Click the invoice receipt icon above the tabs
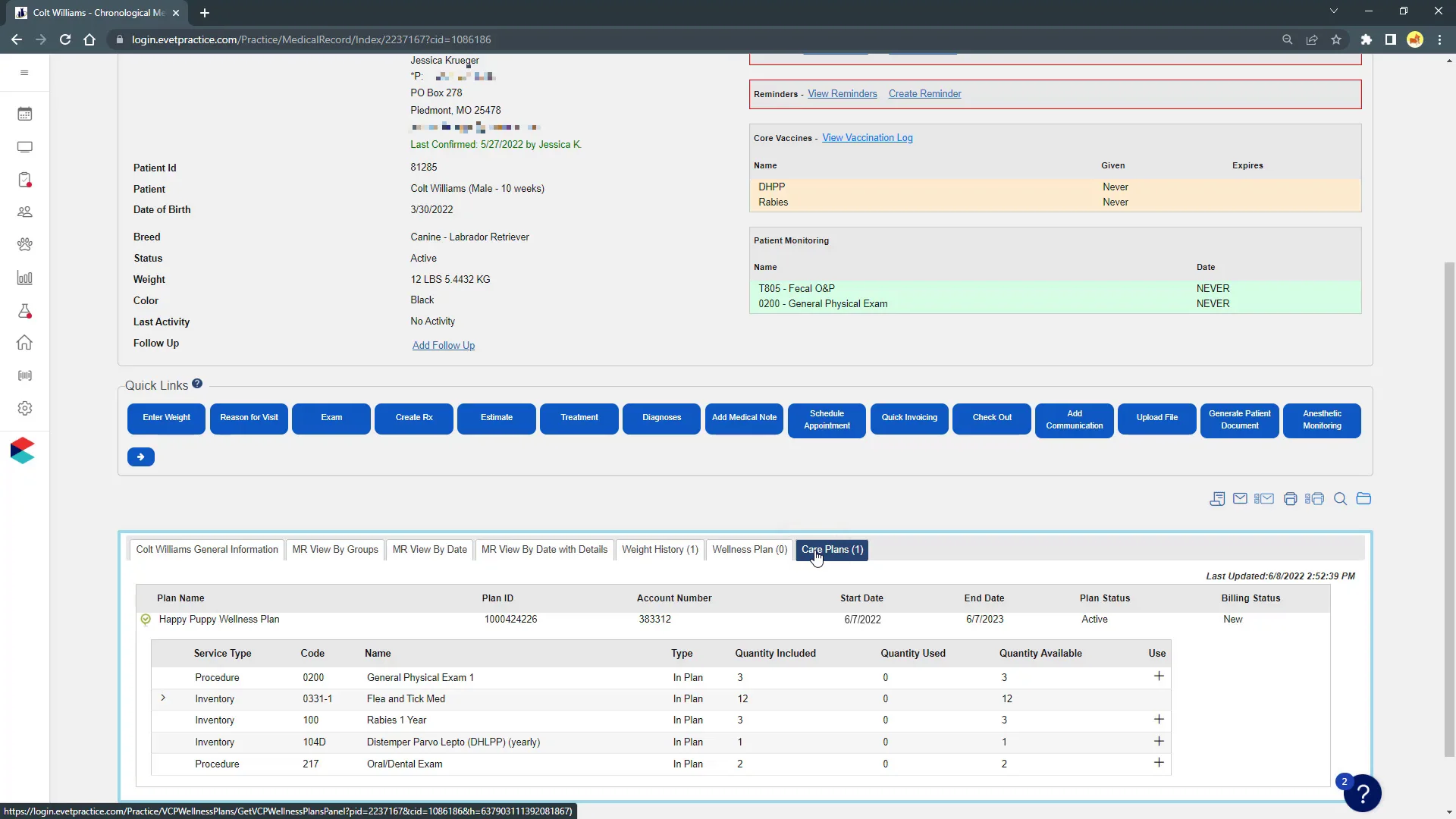 (1217, 499)
